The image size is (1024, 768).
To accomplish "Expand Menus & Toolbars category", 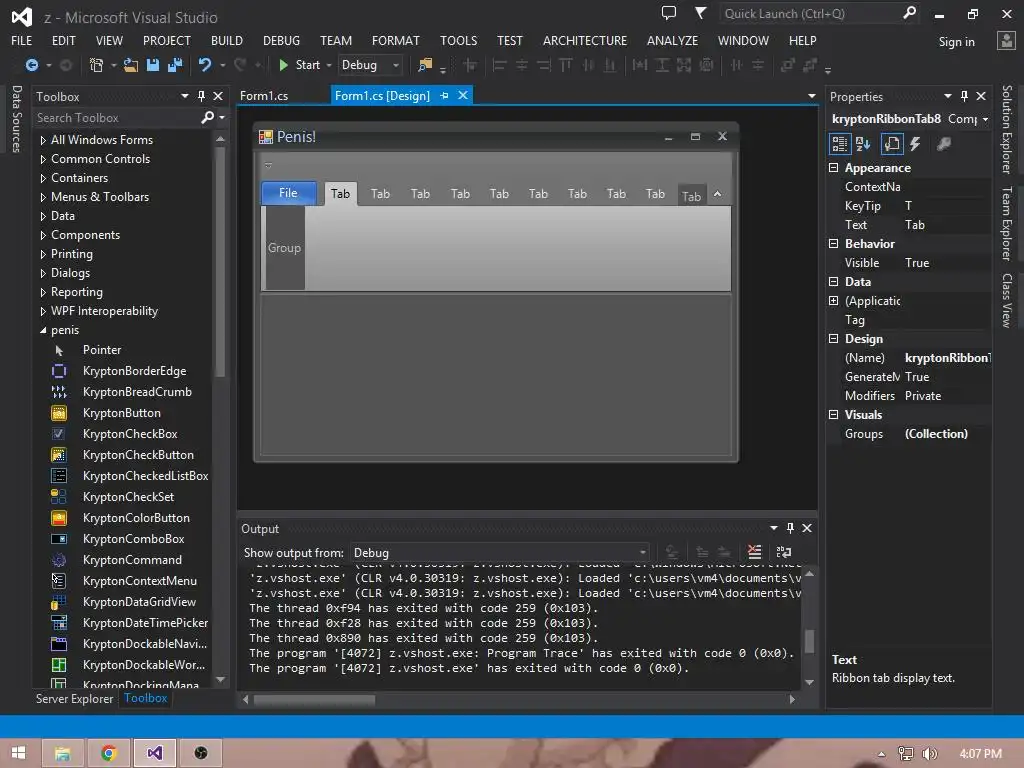I will pos(43,197).
